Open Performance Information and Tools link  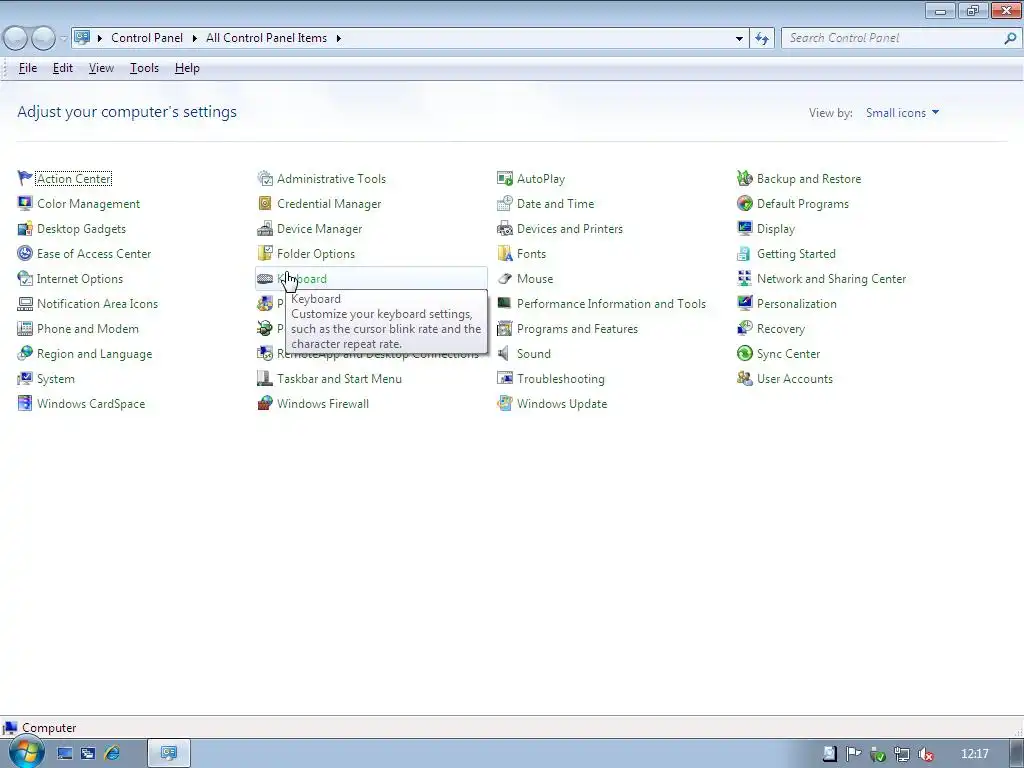pos(611,304)
